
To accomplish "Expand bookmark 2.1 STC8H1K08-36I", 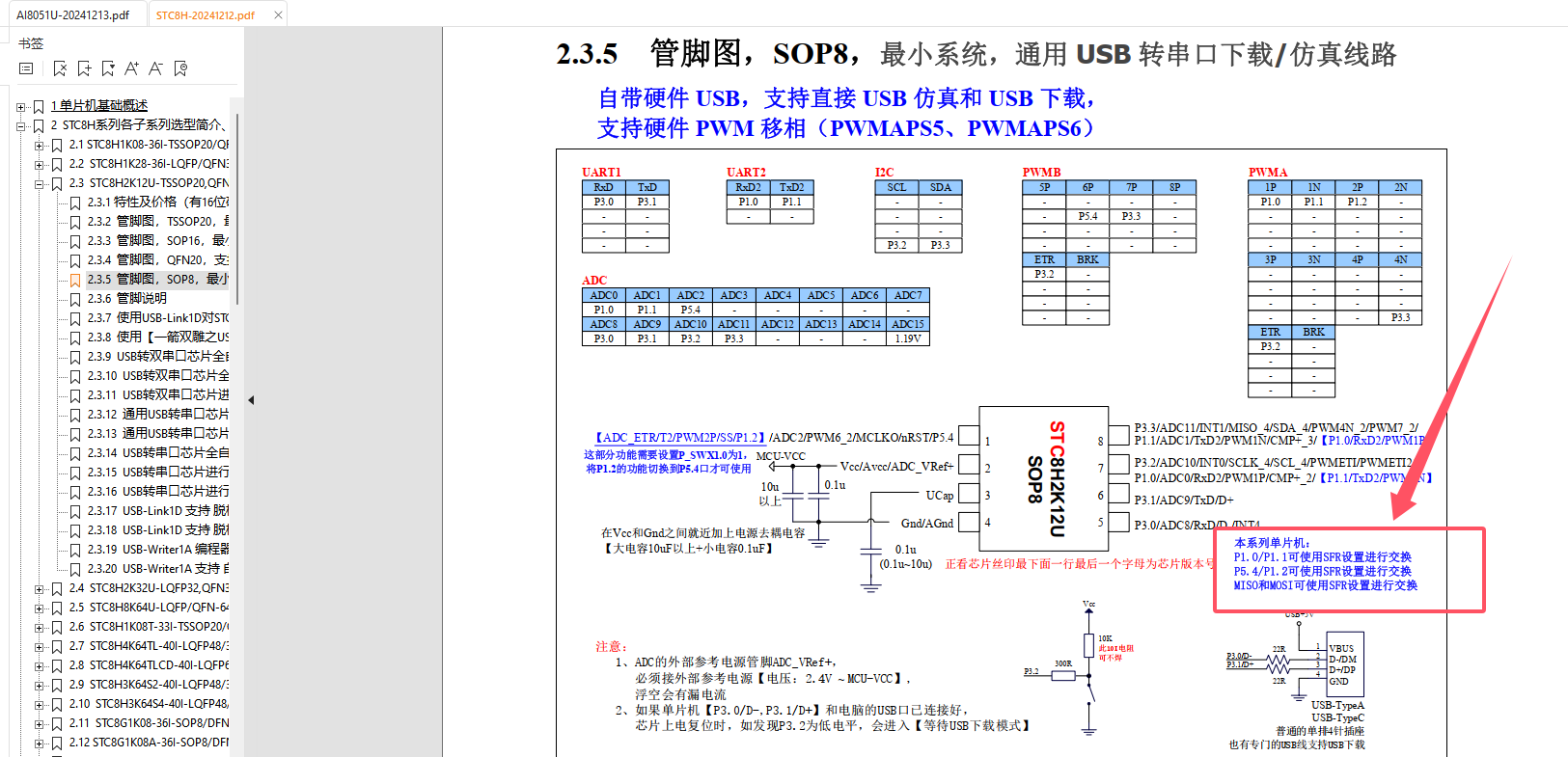I will pyautogui.click(x=39, y=145).
